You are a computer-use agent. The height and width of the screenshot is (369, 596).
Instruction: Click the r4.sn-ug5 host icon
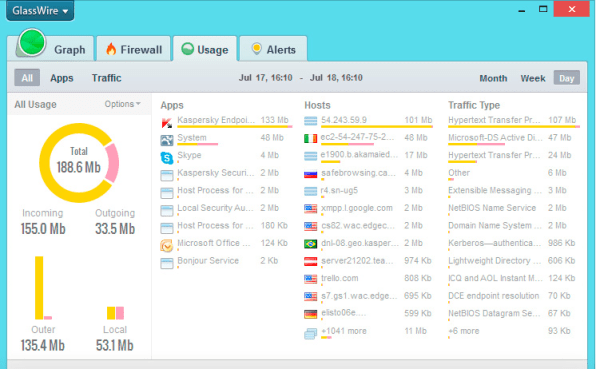311,192
